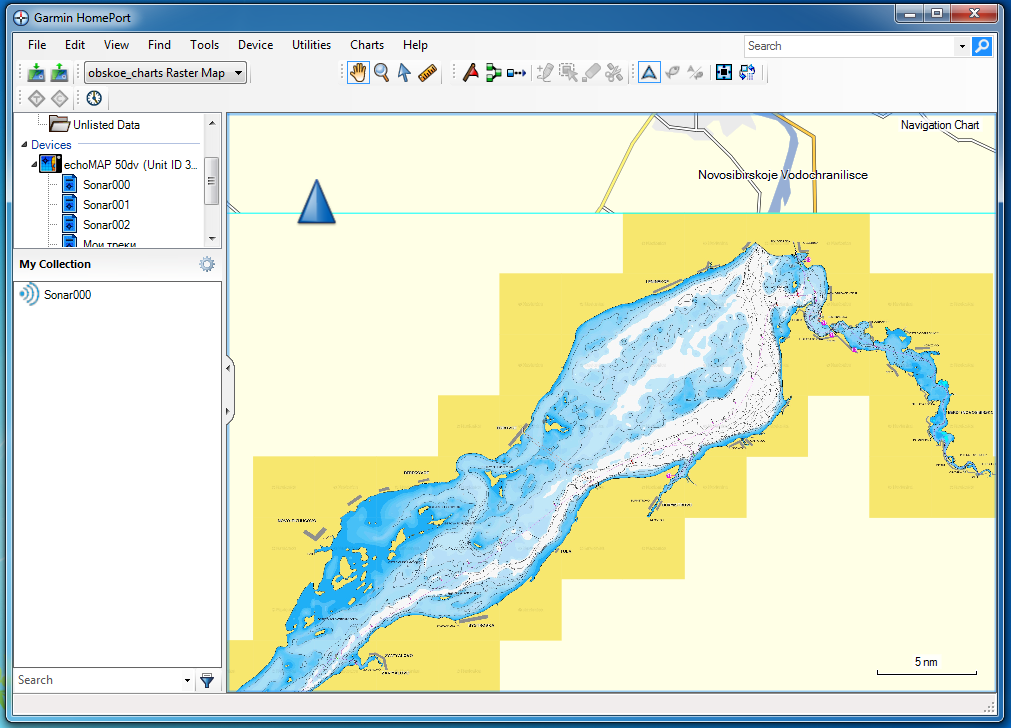Click in the collection Search input field

coord(98,680)
